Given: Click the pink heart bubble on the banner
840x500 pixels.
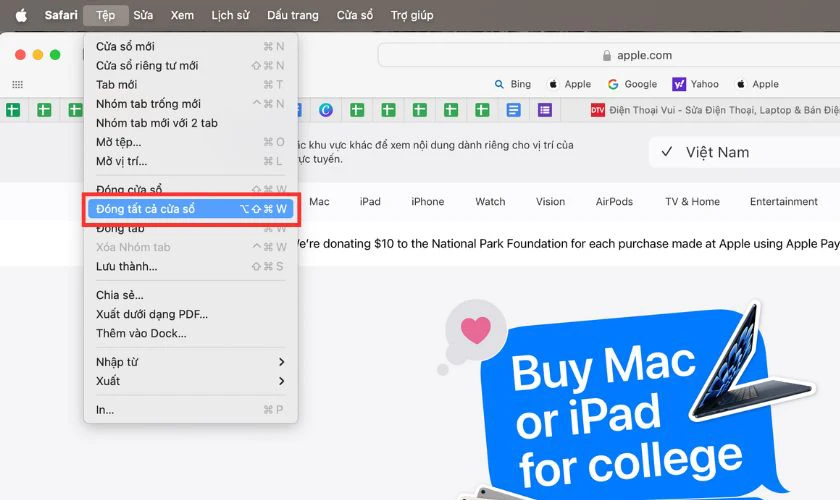Looking at the screenshot, I should click(x=476, y=330).
